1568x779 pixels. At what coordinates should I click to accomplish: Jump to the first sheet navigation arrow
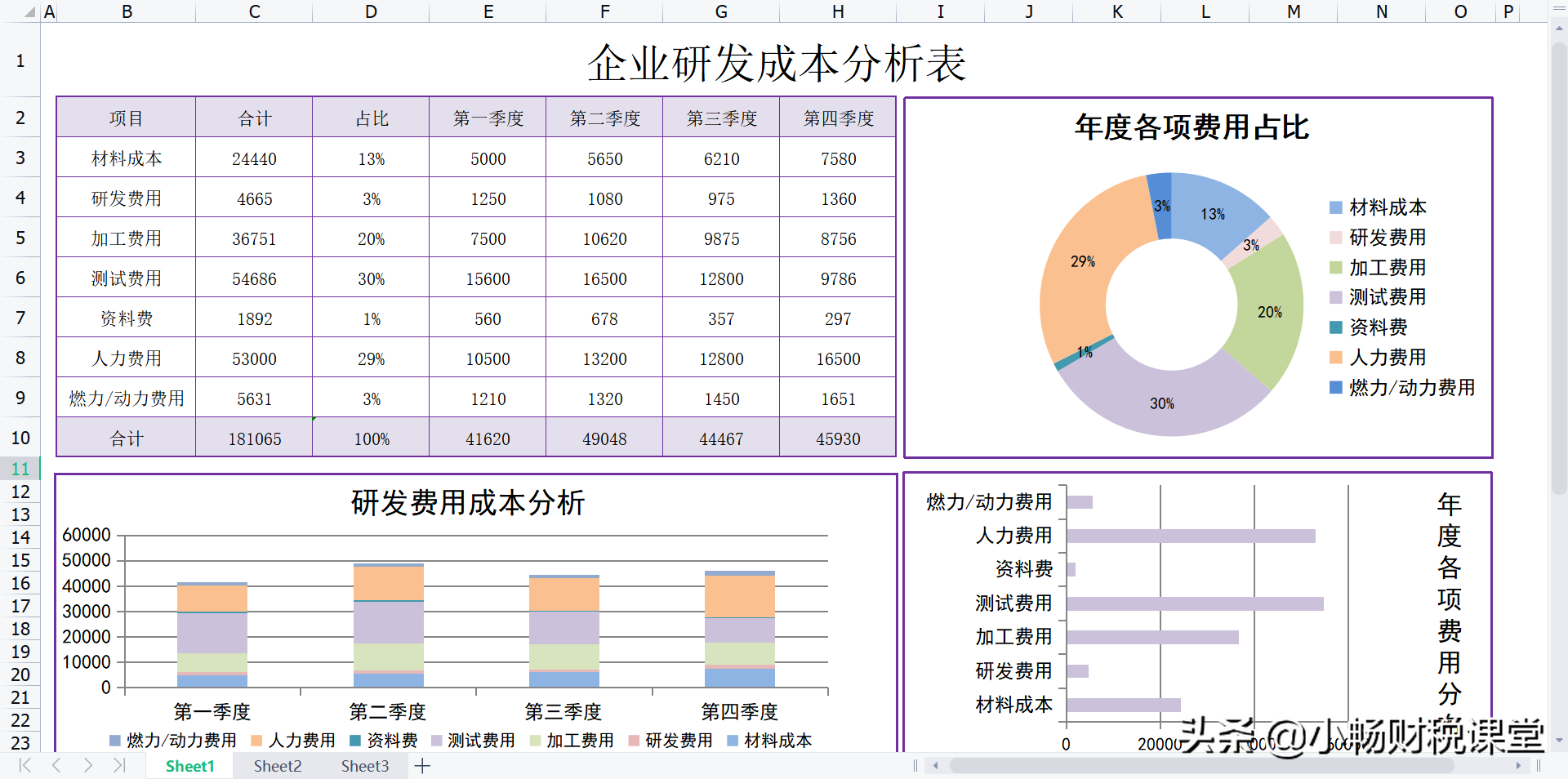24,766
